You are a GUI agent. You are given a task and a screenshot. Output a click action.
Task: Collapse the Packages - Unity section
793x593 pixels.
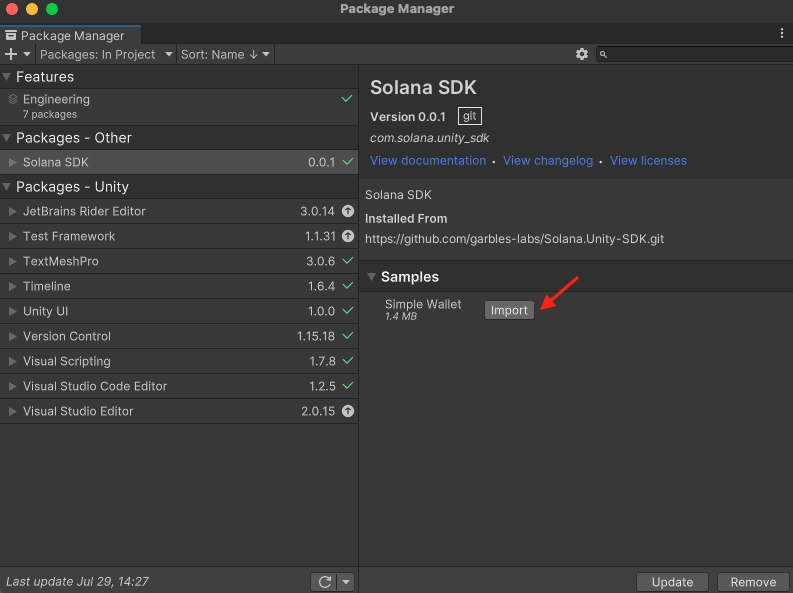click(x=7, y=187)
